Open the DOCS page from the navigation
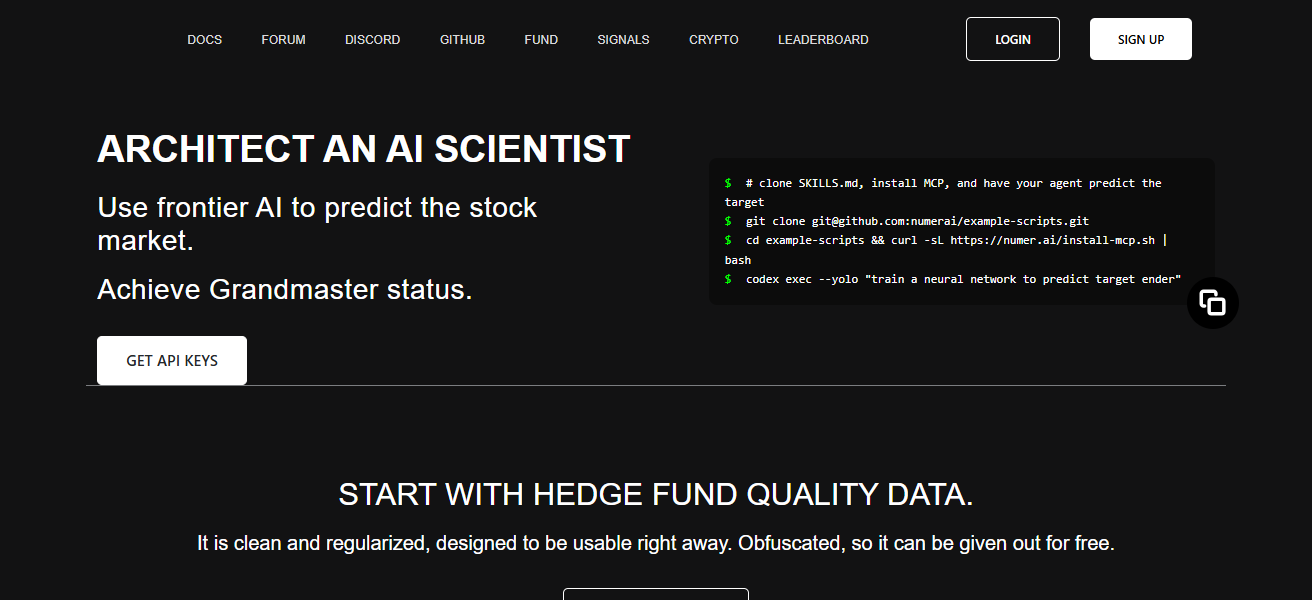Image resolution: width=1312 pixels, height=600 pixels. [204, 39]
